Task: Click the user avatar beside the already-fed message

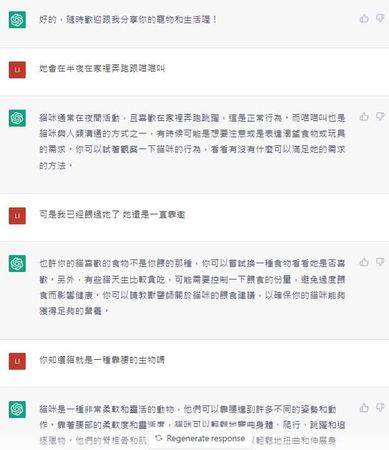Action: [x=17, y=215]
